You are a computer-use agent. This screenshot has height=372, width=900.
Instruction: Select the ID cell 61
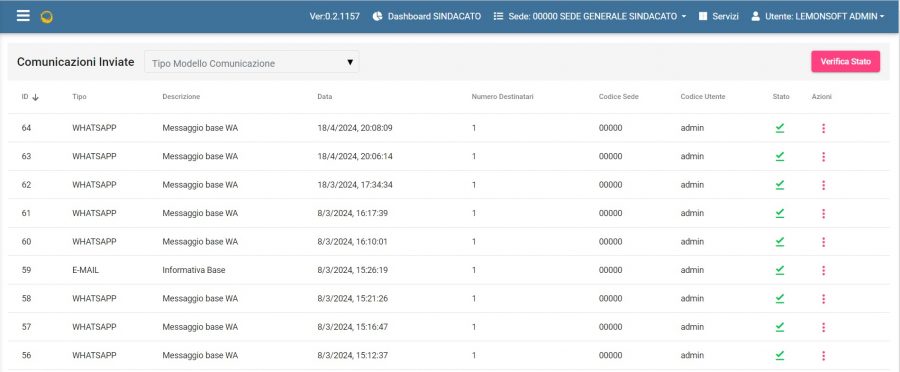click(26, 213)
